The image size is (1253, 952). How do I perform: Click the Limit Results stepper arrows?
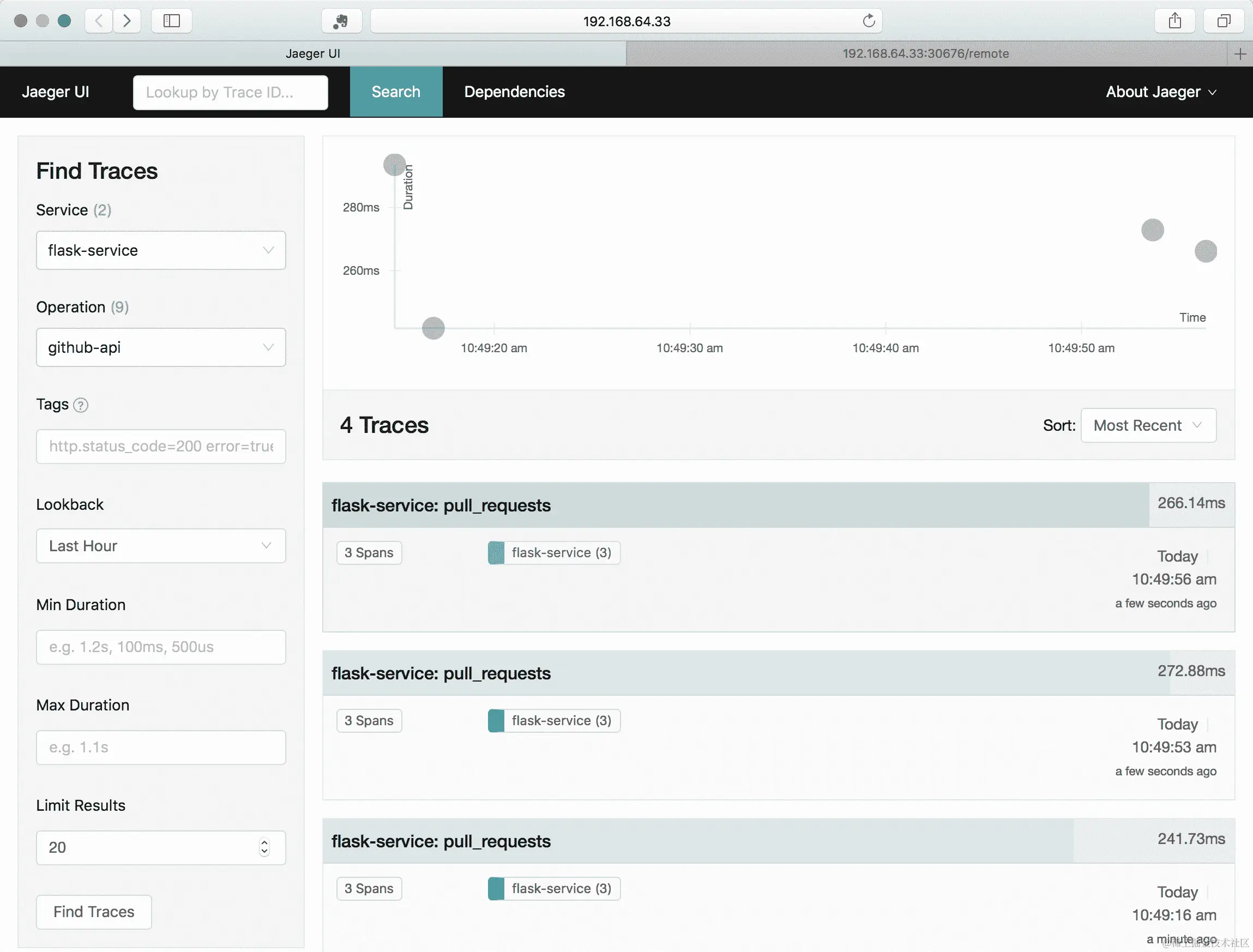(264, 847)
